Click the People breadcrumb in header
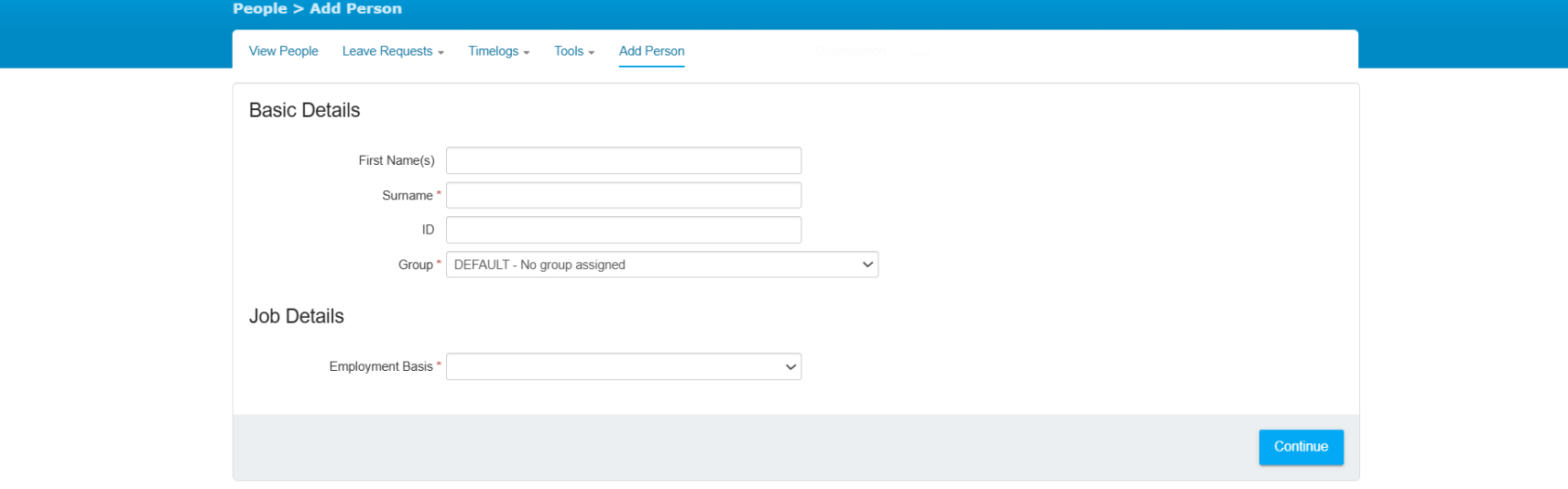Viewport: 1568px width, 489px height. point(259,8)
